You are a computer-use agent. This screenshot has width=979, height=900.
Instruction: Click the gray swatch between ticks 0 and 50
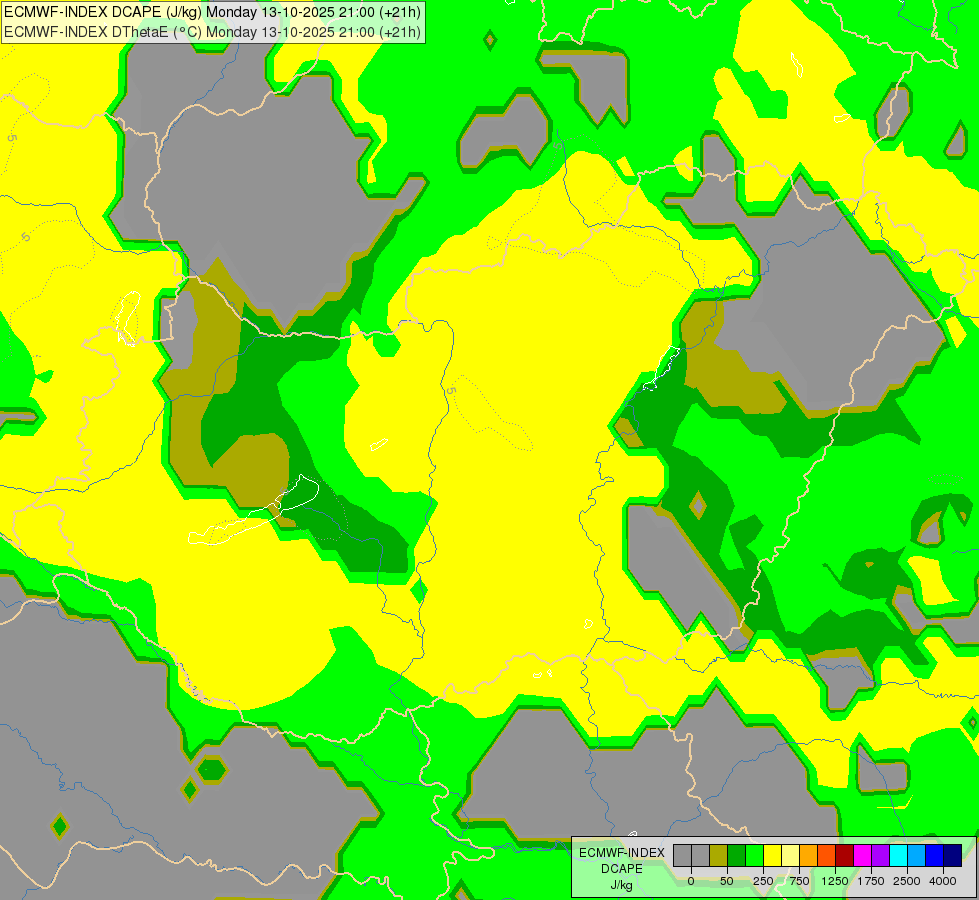(701, 855)
